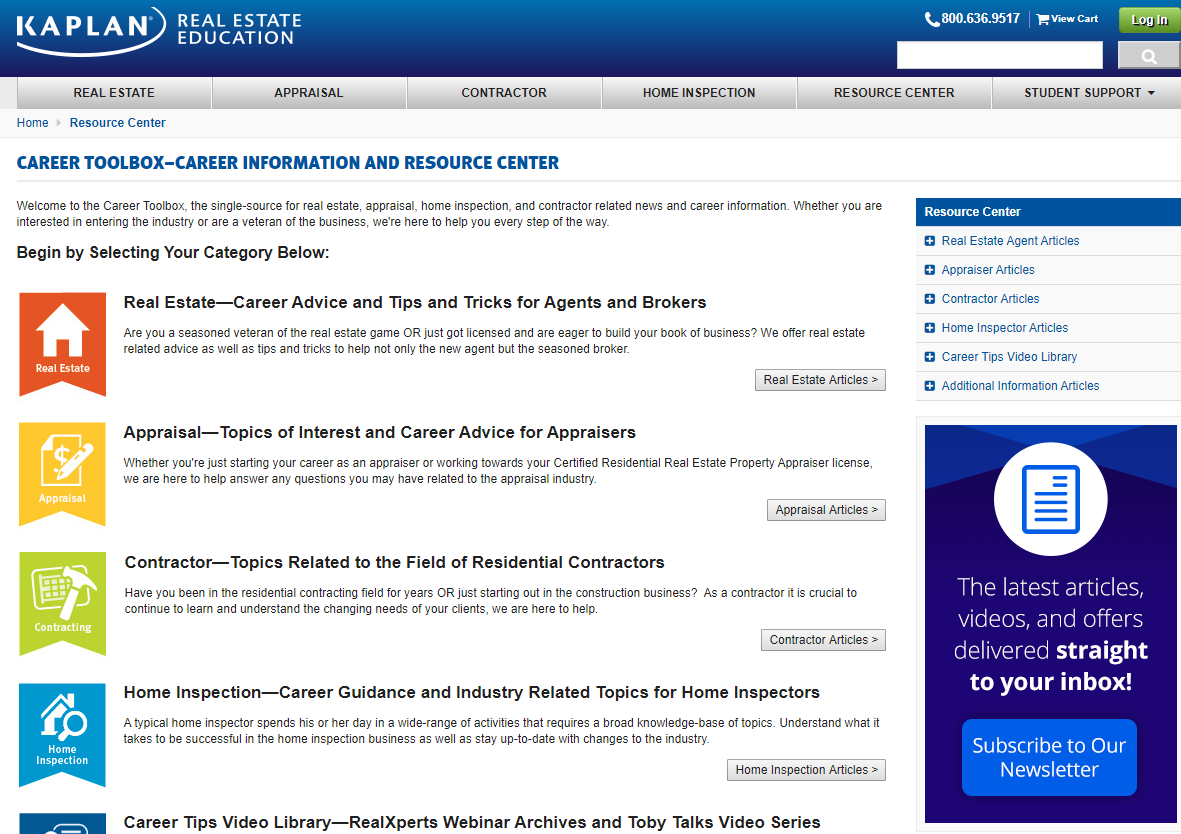Screen dimensions: 1181x834
Task: Click the orange Real Estate house icon
Action: [x=63, y=344]
